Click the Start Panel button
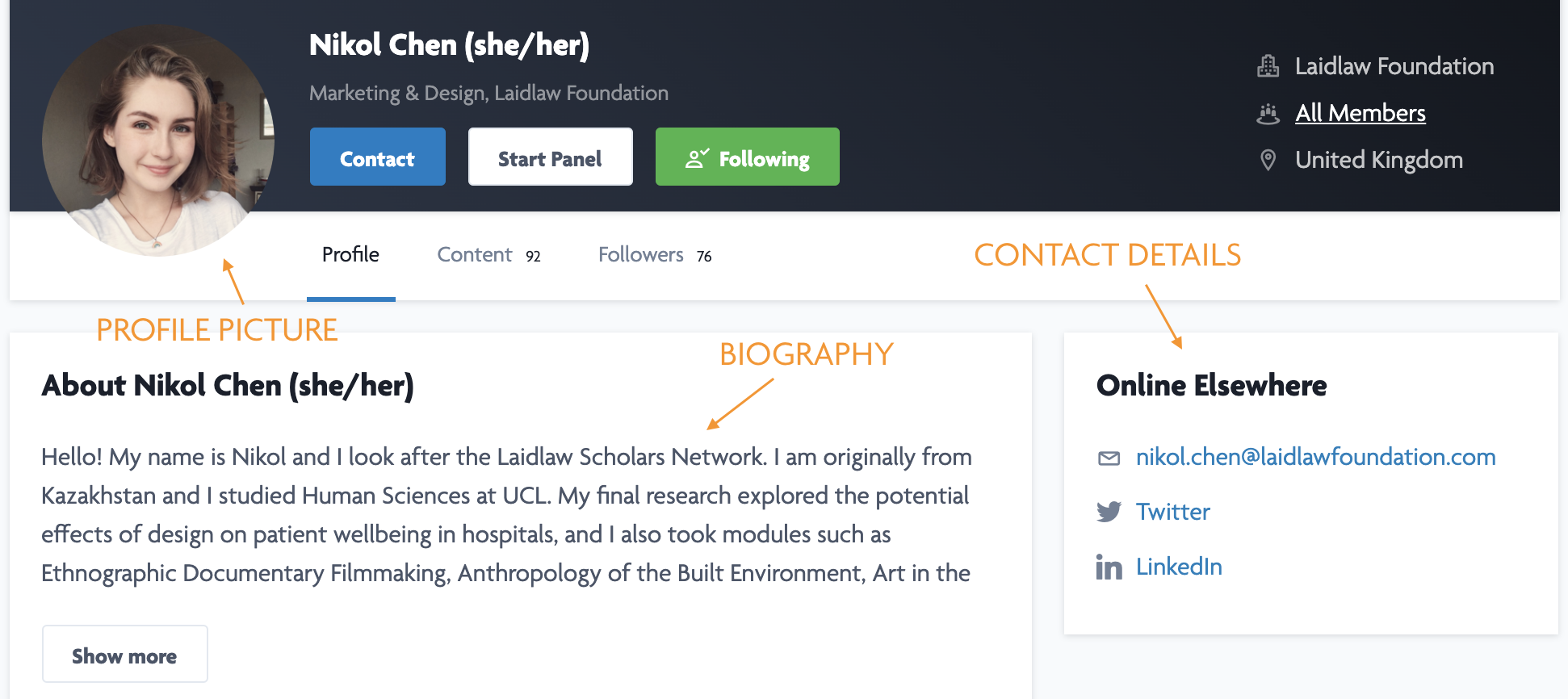The height and width of the screenshot is (699, 1568). (x=550, y=157)
